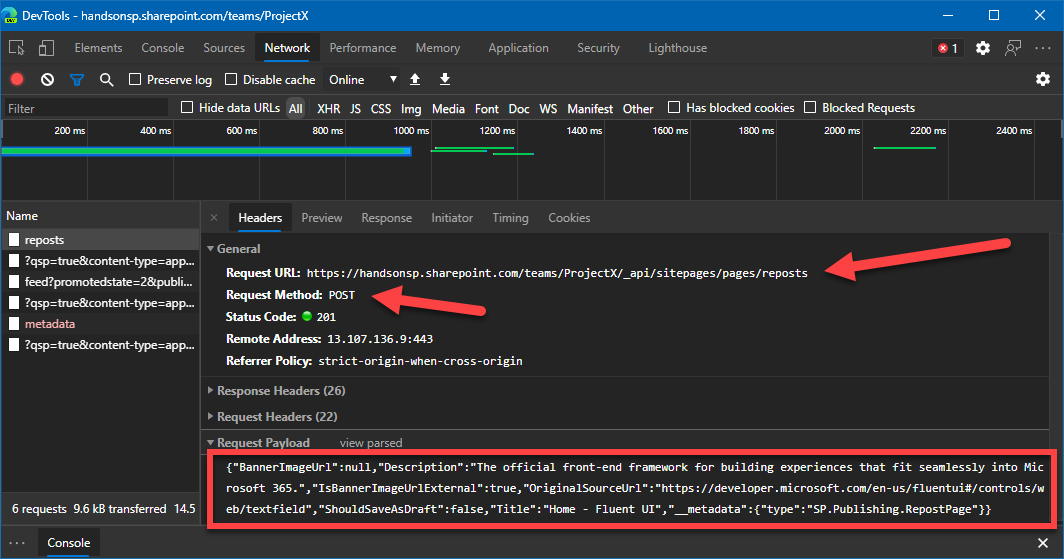Clear the network log
Image resolution: width=1064 pixels, height=559 pixels.
[x=47, y=80]
